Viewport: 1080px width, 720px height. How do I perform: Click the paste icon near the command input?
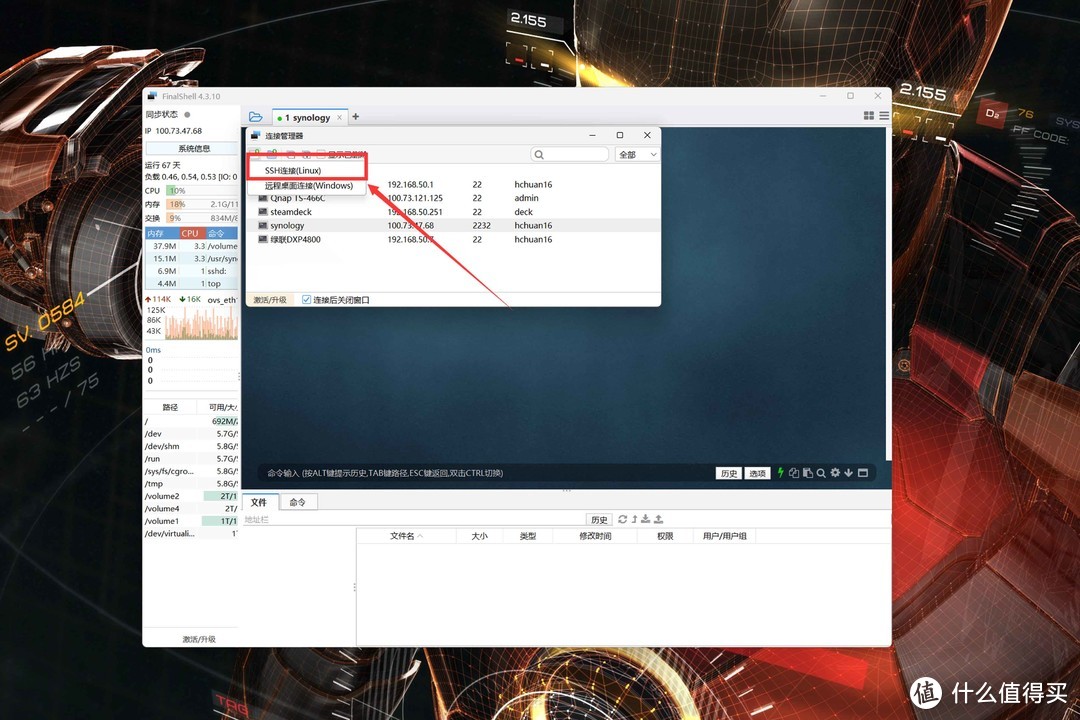coord(808,472)
